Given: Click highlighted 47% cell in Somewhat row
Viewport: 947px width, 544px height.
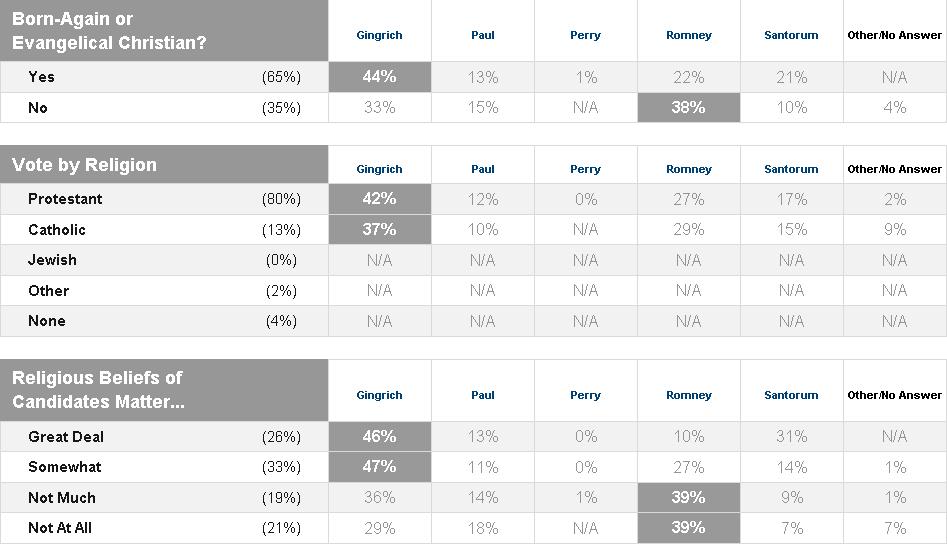Looking at the screenshot, I should click(x=379, y=467).
